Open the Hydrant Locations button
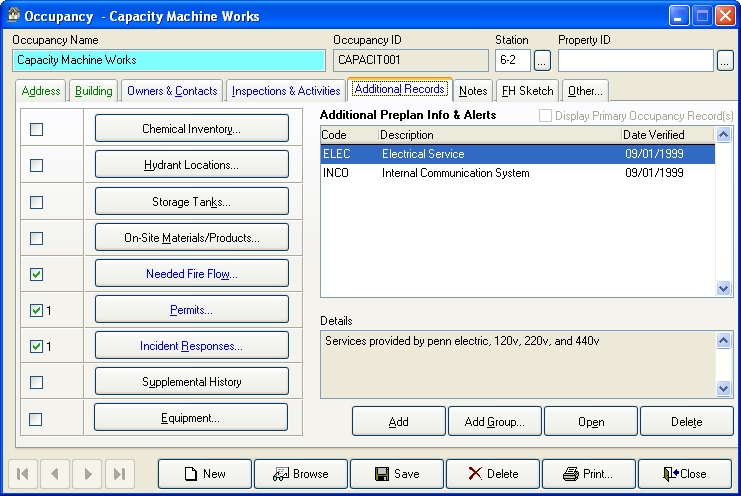 [192, 165]
